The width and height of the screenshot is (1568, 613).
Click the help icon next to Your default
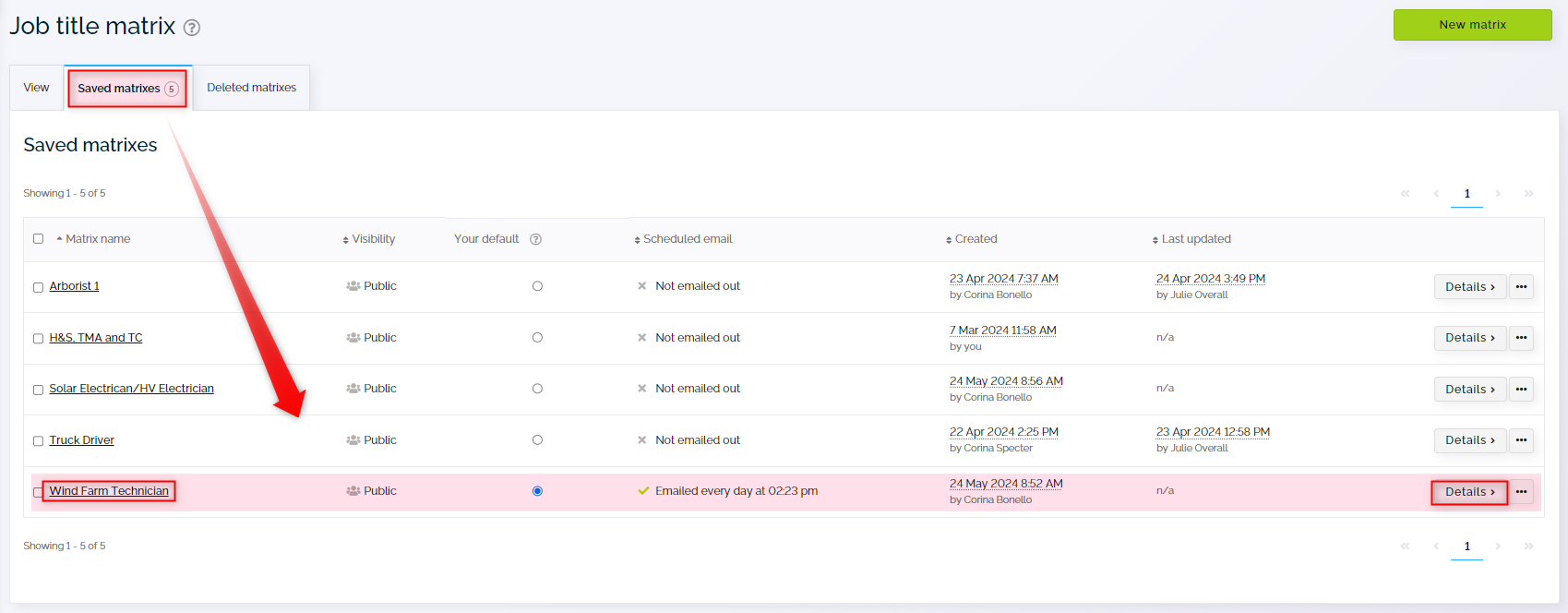[x=535, y=239]
